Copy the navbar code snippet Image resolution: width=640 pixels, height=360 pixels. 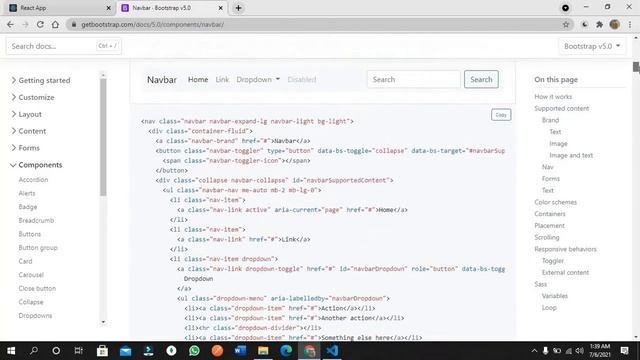501,115
